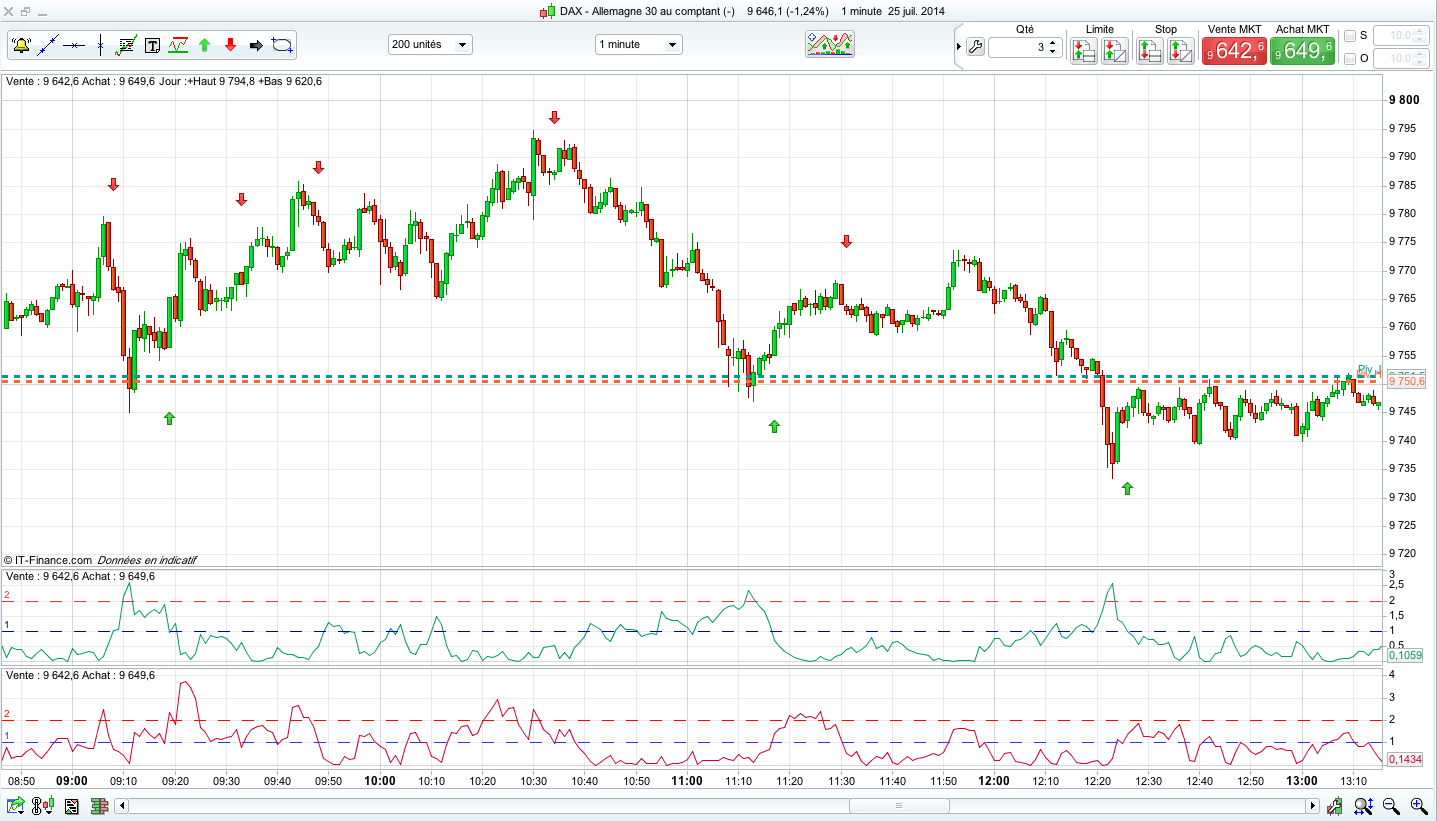The width and height of the screenshot is (1437, 821).
Task: Open the indicators and trading systems icon
Action: click(x=831, y=44)
